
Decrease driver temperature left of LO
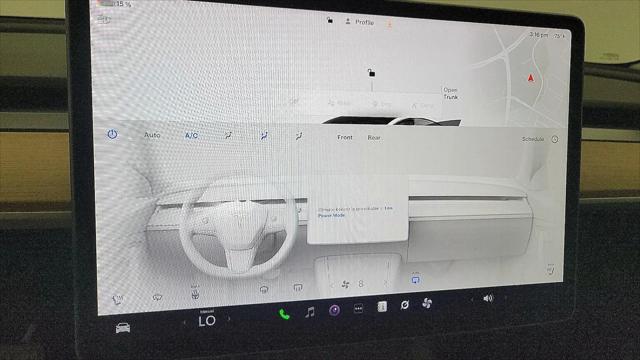coord(184,322)
